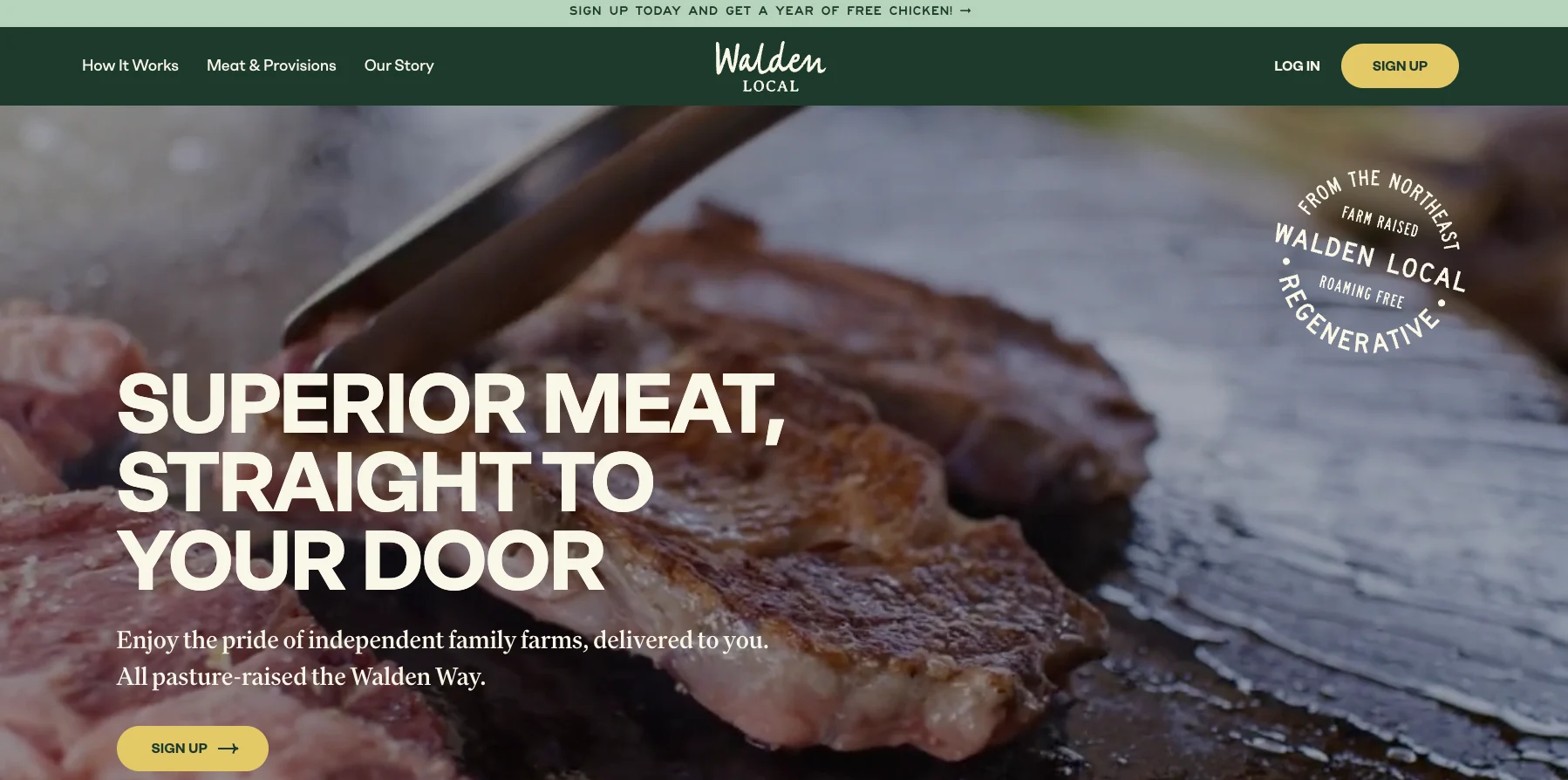Image resolution: width=1568 pixels, height=780 pixels.
Task: Click the 'LOCAL' word beneath the Walden script
Action: tap(771, 86)
